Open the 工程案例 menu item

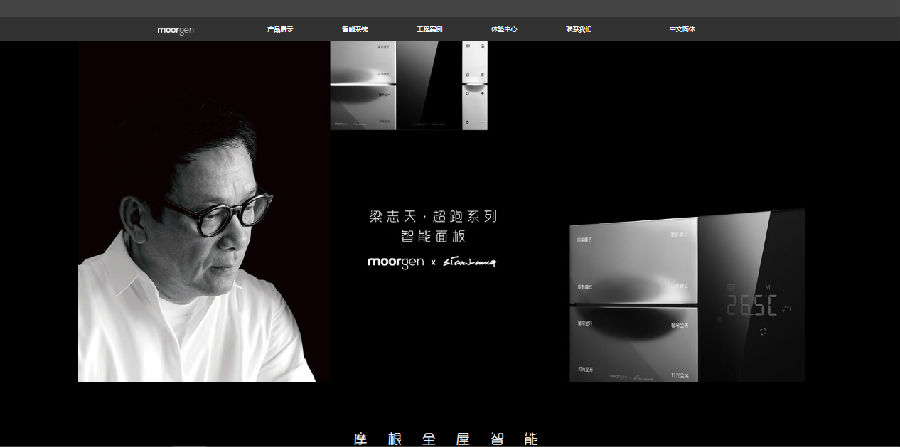point(429,29)
